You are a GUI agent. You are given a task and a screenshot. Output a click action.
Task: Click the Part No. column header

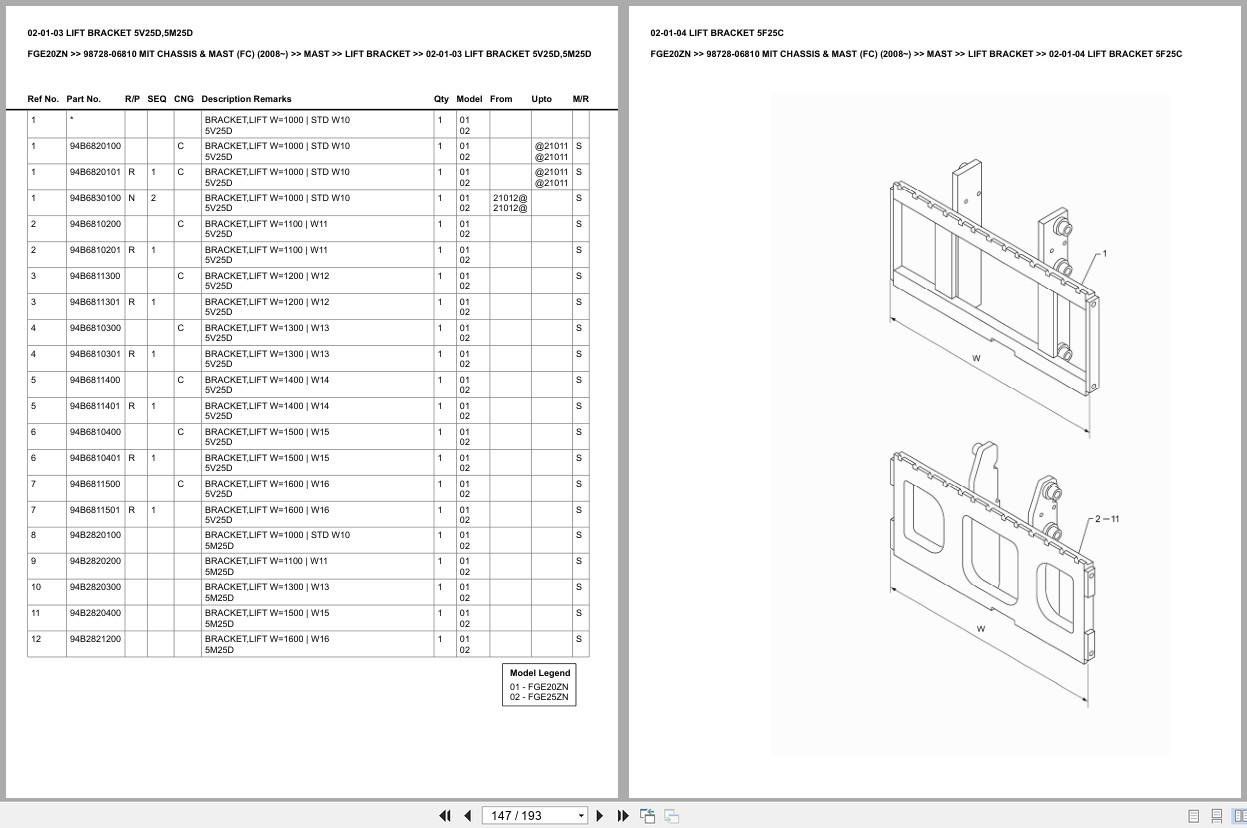coord(84,99)
